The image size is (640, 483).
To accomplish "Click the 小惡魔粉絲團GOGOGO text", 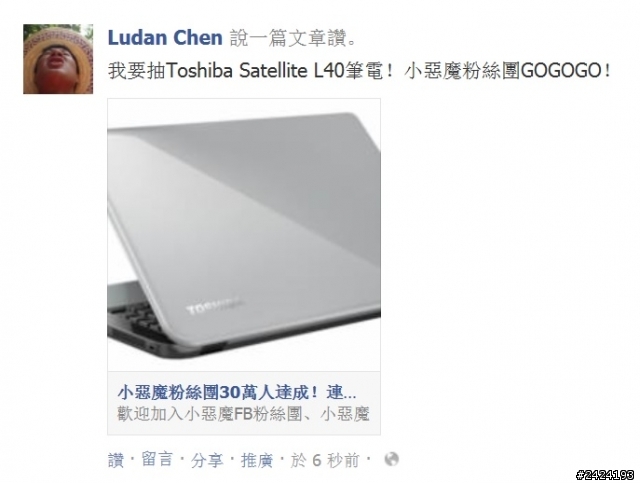I will pos(507,71).
